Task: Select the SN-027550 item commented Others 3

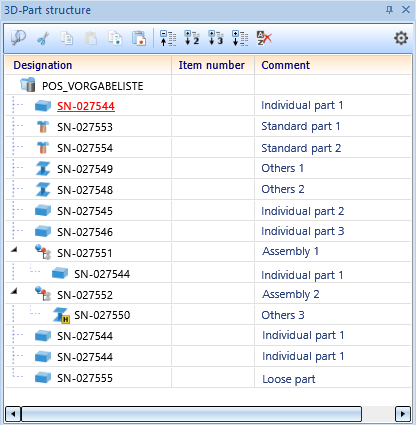Action: pos(102,315)
